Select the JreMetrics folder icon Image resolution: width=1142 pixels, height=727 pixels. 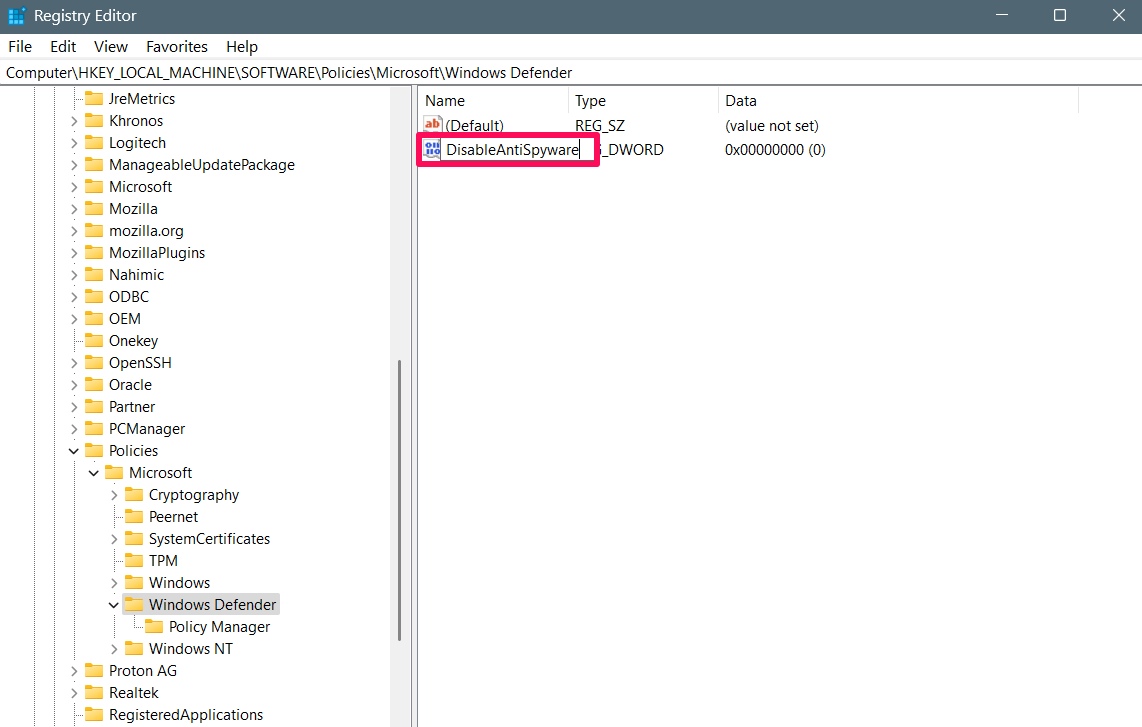[x=94, y=98]
